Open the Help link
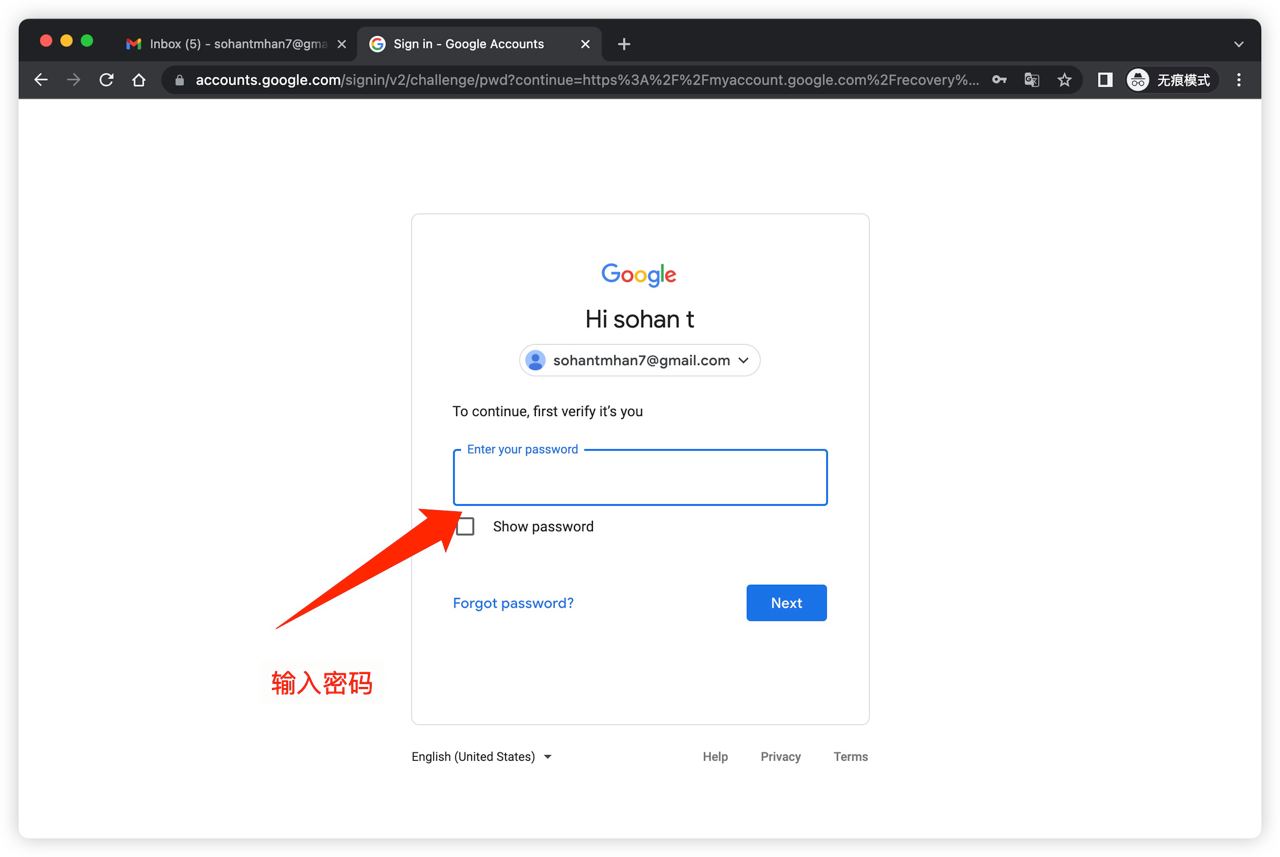Screen dimensions: 1280x857 click(715, 757)
